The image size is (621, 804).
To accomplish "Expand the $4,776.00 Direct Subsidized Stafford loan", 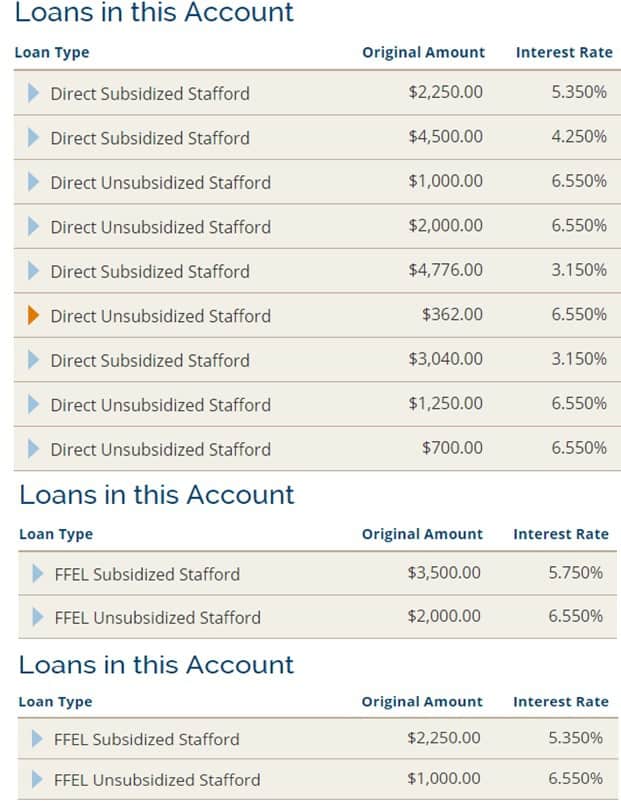I will point(31,272).
